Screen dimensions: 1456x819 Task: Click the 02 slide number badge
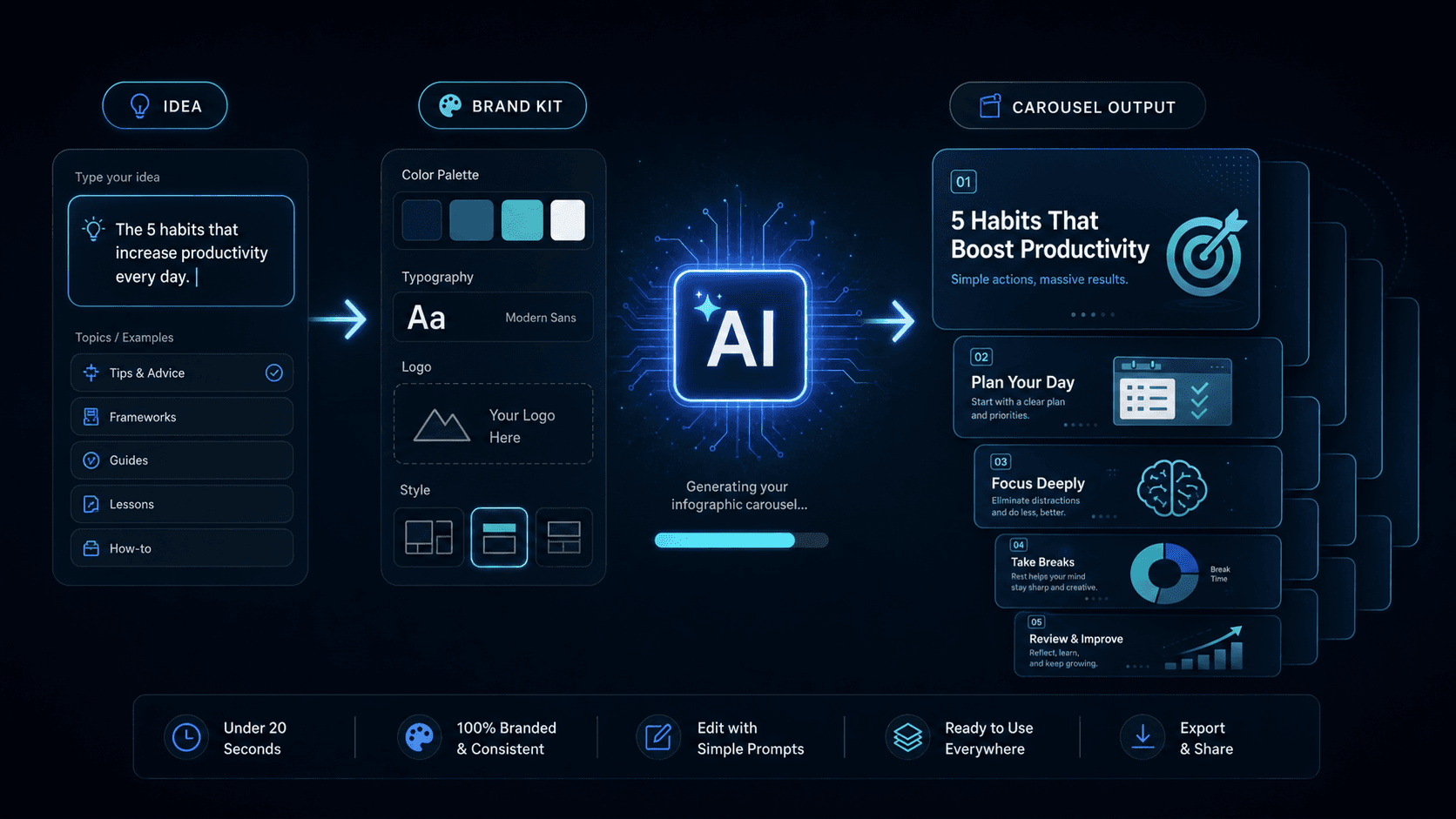(981, 357)
